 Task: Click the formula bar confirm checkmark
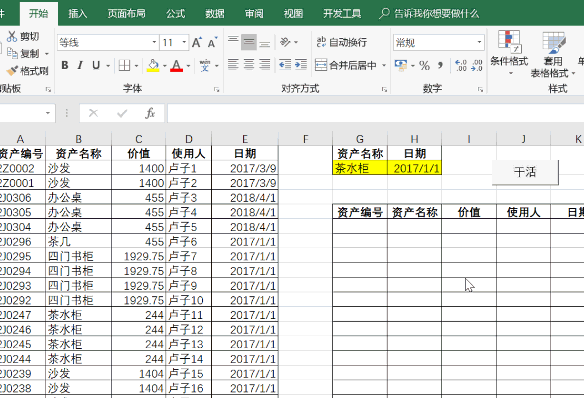(x=122, y=113)
